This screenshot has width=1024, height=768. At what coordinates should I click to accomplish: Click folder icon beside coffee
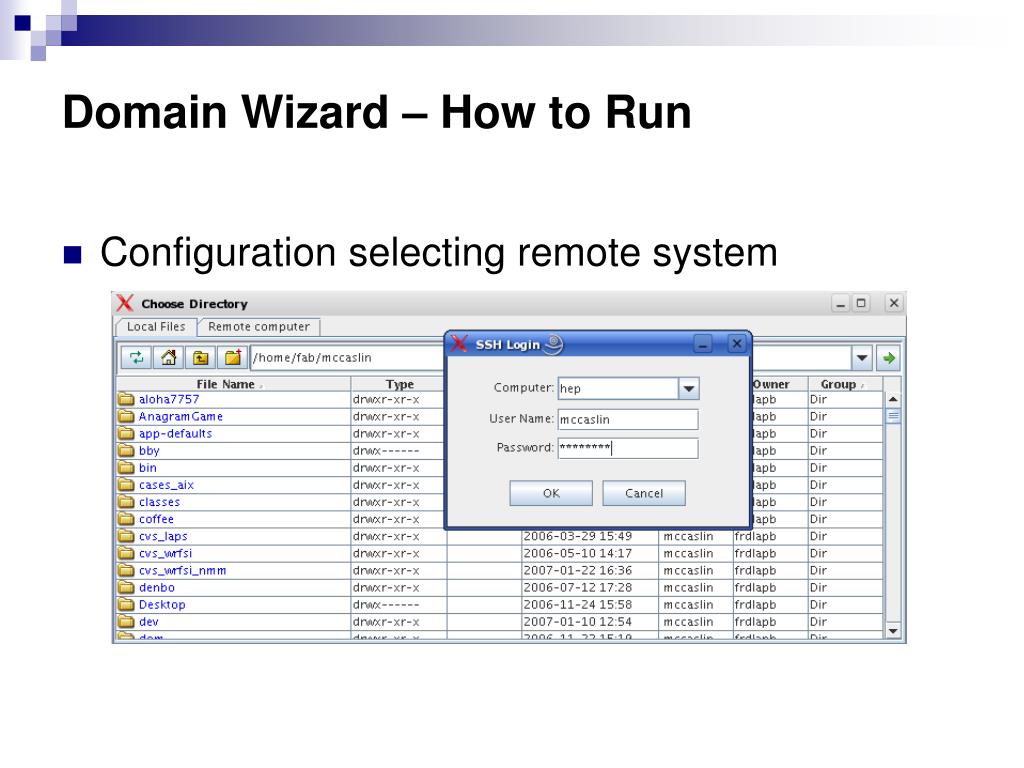126,519
